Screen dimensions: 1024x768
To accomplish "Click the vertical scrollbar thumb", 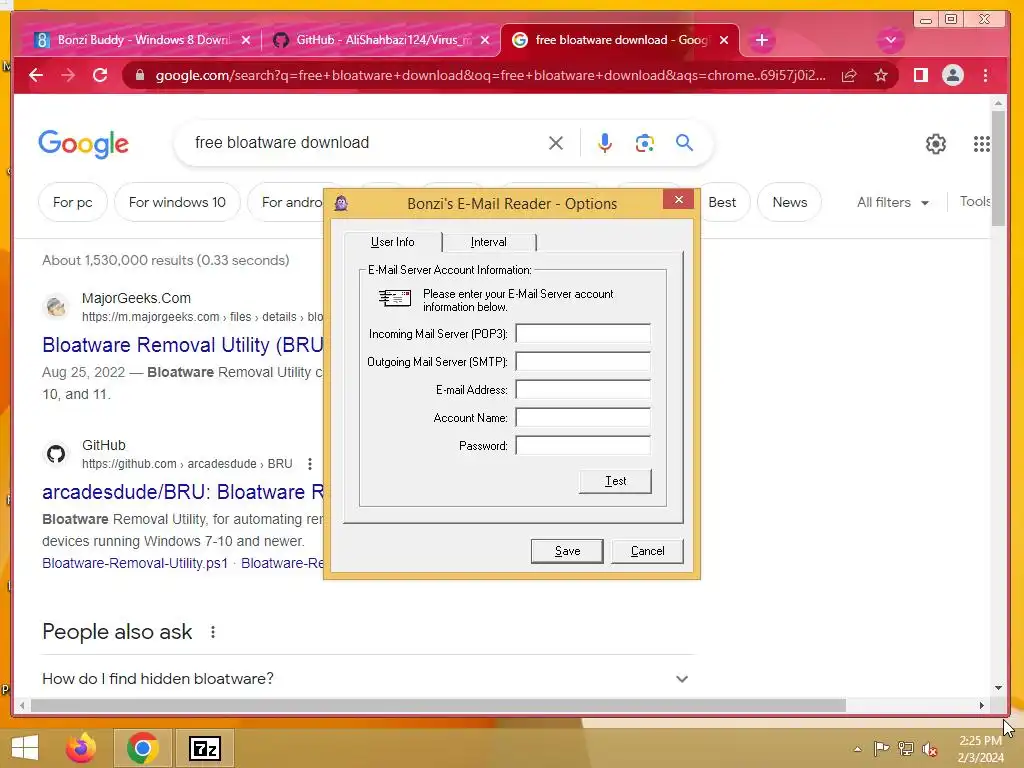I will pos(998,168).
